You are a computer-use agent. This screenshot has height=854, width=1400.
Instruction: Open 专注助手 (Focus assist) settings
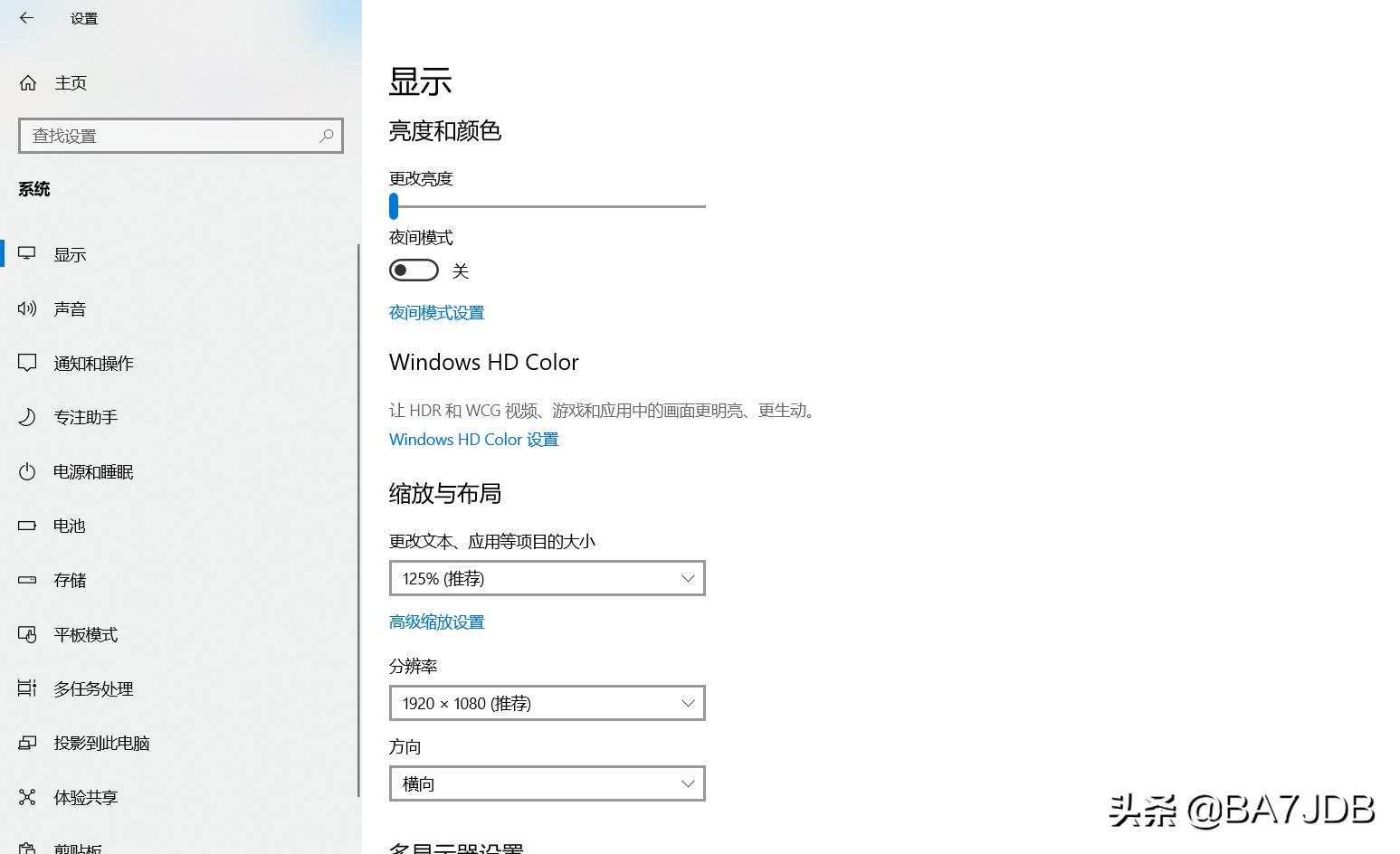[85, 417]
